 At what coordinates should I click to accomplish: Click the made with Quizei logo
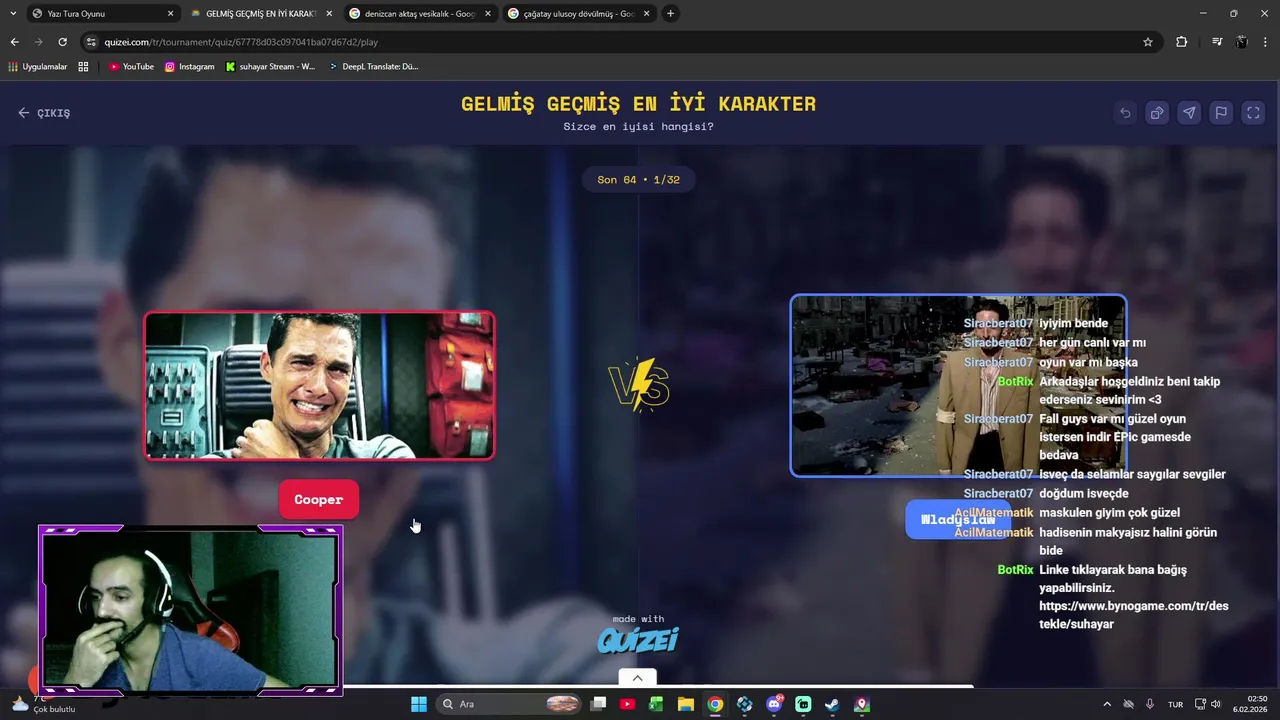click(638, 634)
